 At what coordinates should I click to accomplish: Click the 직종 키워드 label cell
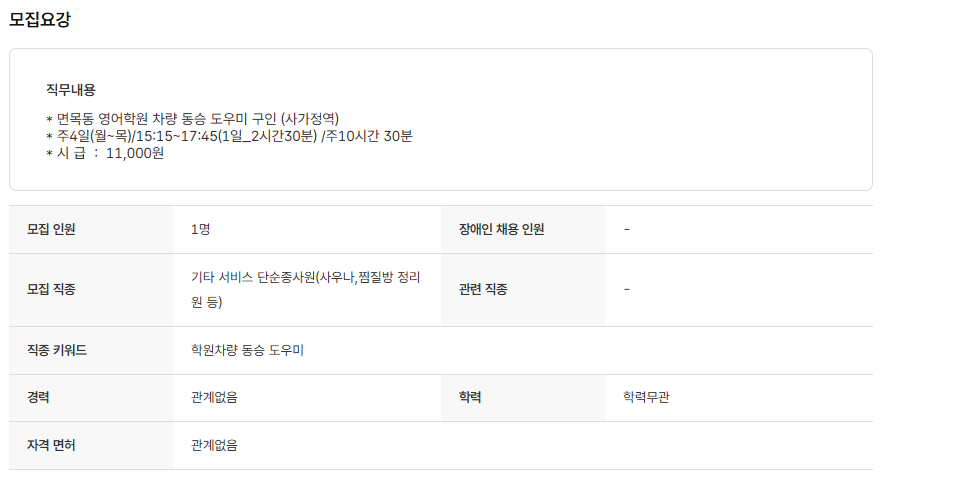click(x=57, y=350)
